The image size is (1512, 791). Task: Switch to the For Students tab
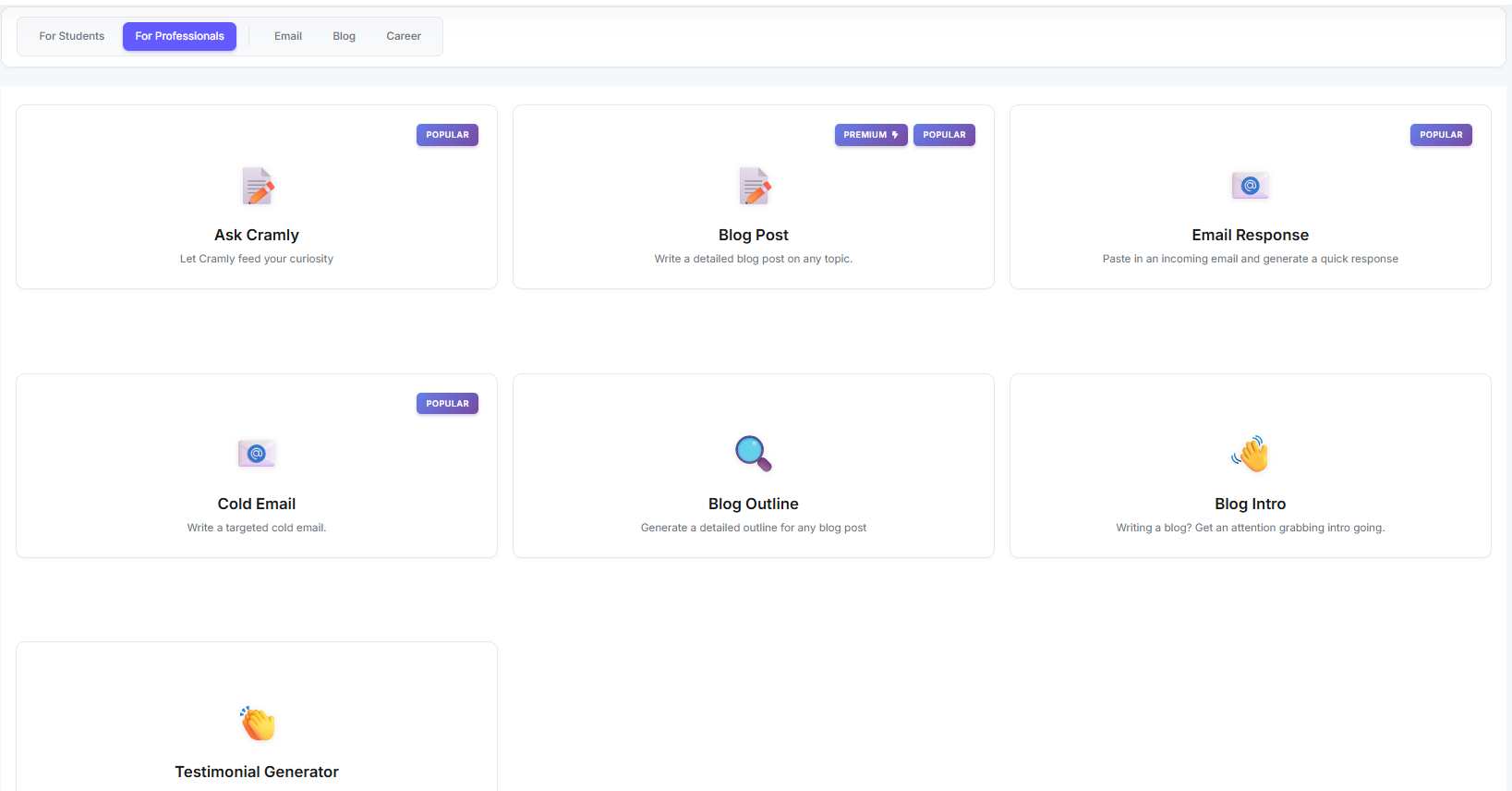point(72,36)
